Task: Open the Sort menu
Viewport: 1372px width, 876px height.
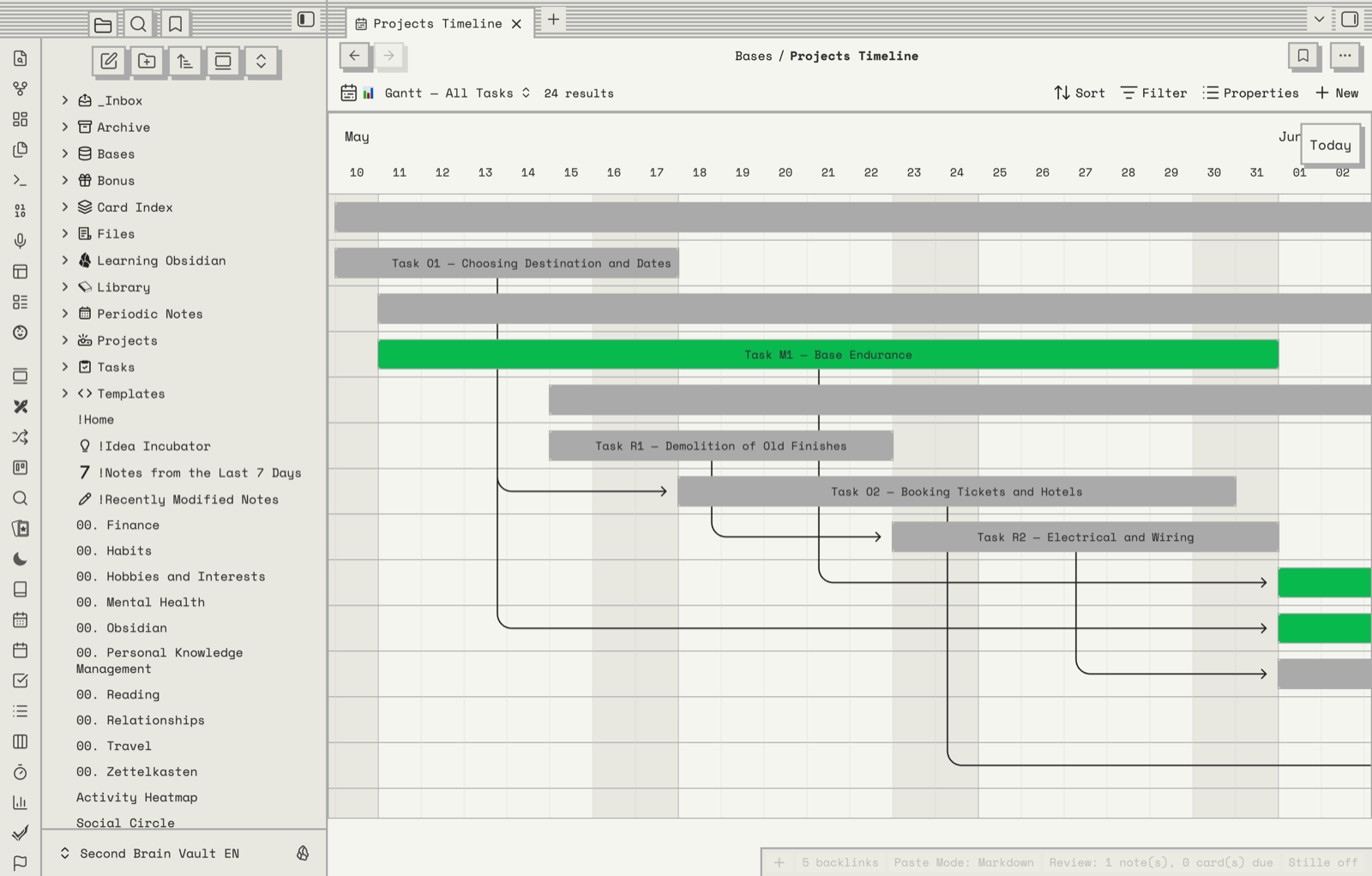Action: (1080, 93)
